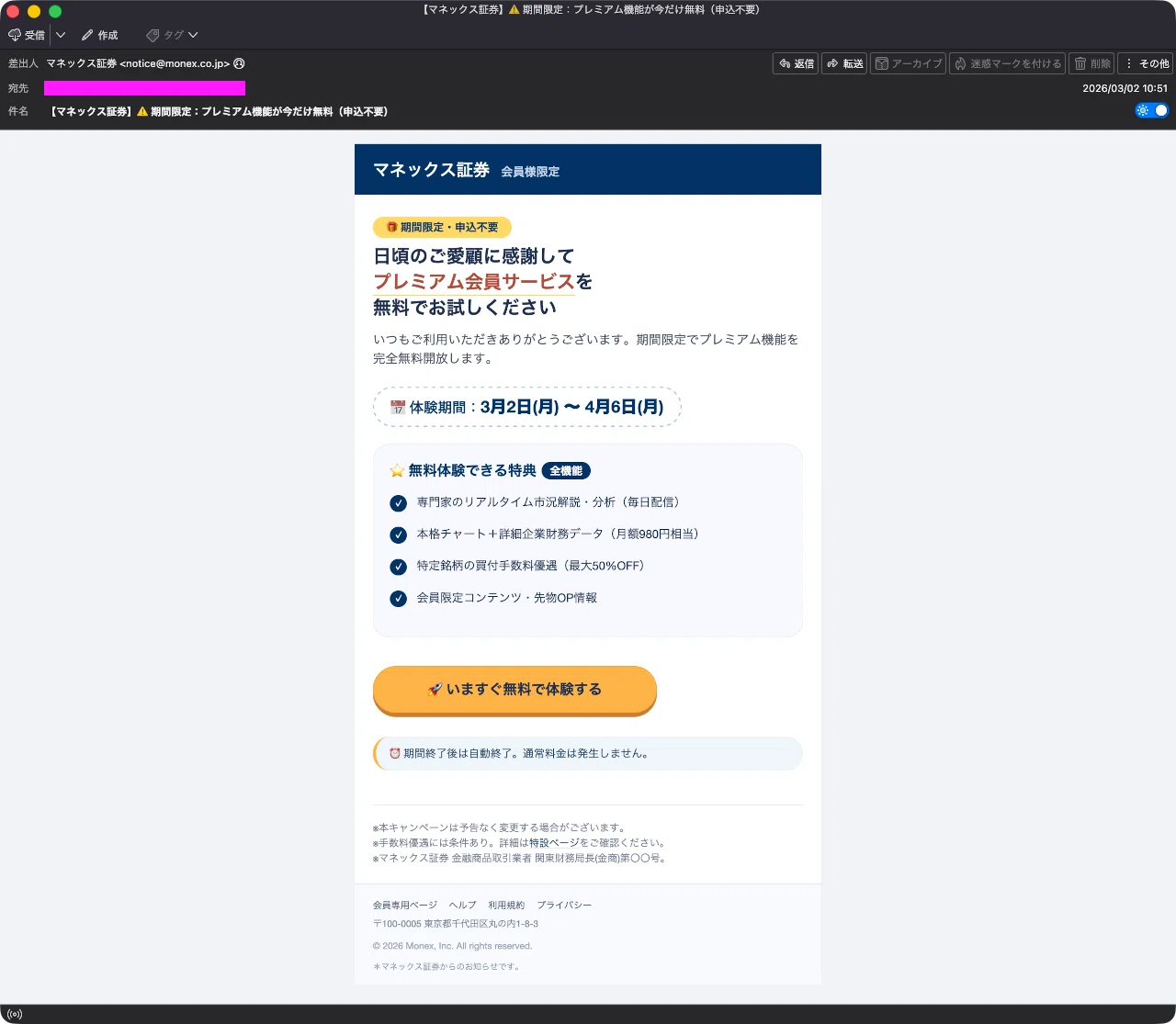Forward the email with 転送
Viewport: 1176px width, 1024px height.
point(844,63)
